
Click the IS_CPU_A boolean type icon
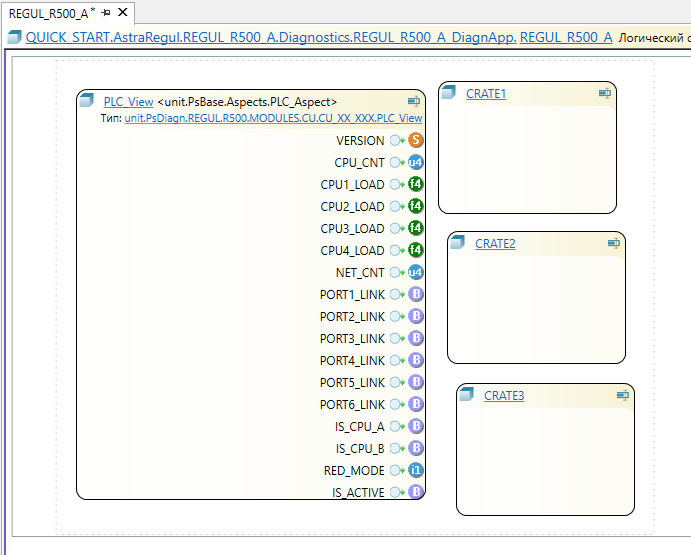point(416,427)
